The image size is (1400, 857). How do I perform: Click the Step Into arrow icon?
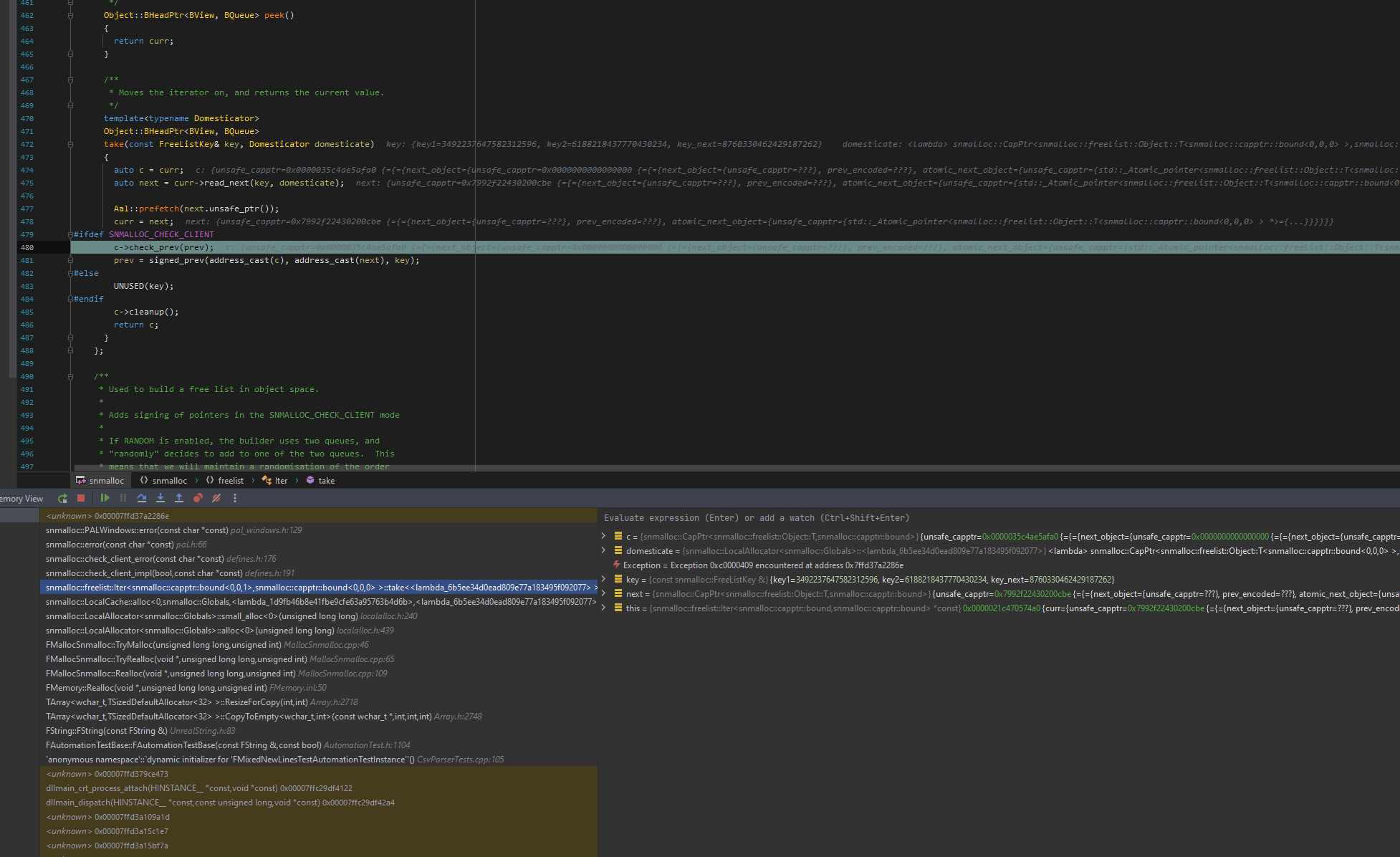[x=160, y=498]
